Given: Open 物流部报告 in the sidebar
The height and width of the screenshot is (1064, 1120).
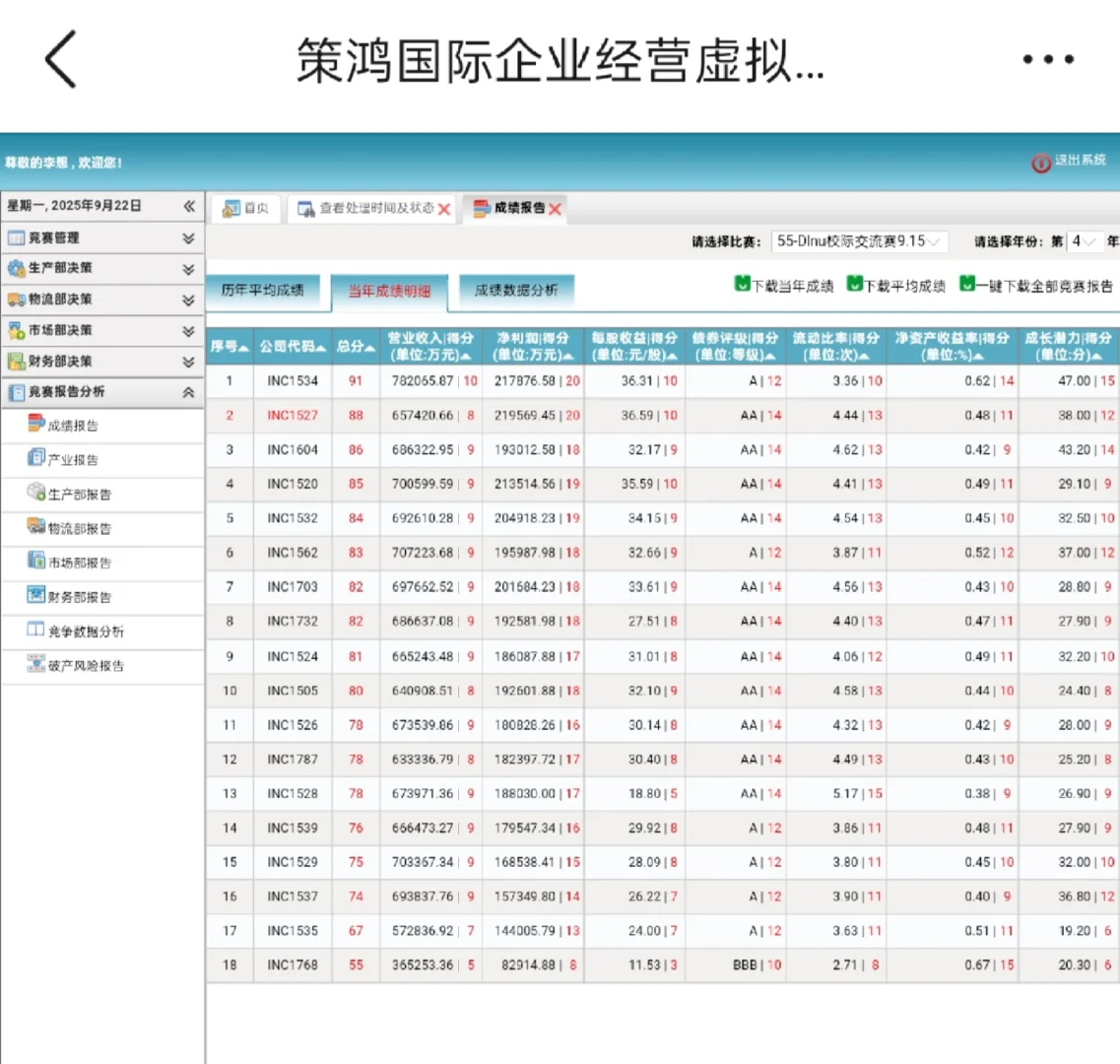Looking at the screenshot, I should [79, 529].
